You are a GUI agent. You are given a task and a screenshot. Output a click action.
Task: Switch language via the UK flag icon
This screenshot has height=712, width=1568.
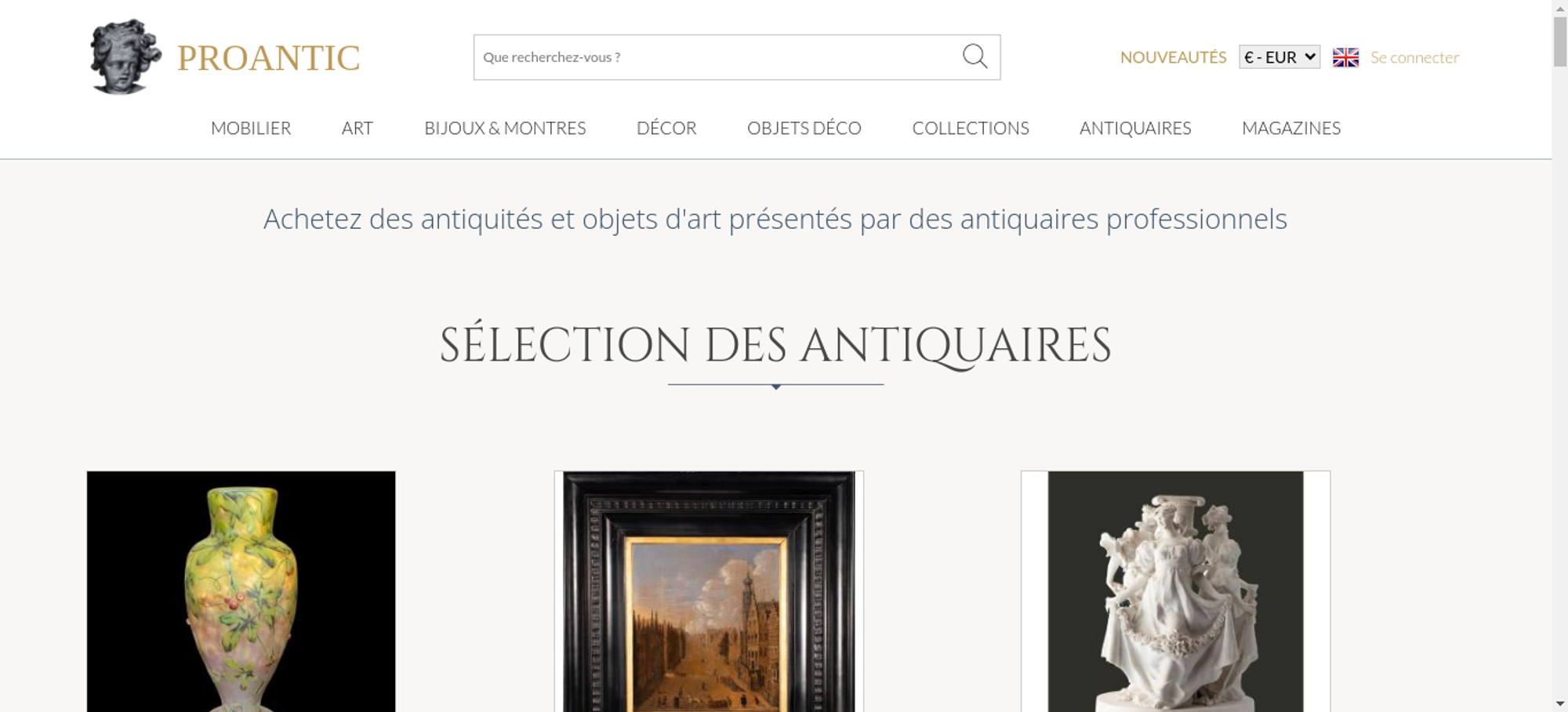(1345, 57)
